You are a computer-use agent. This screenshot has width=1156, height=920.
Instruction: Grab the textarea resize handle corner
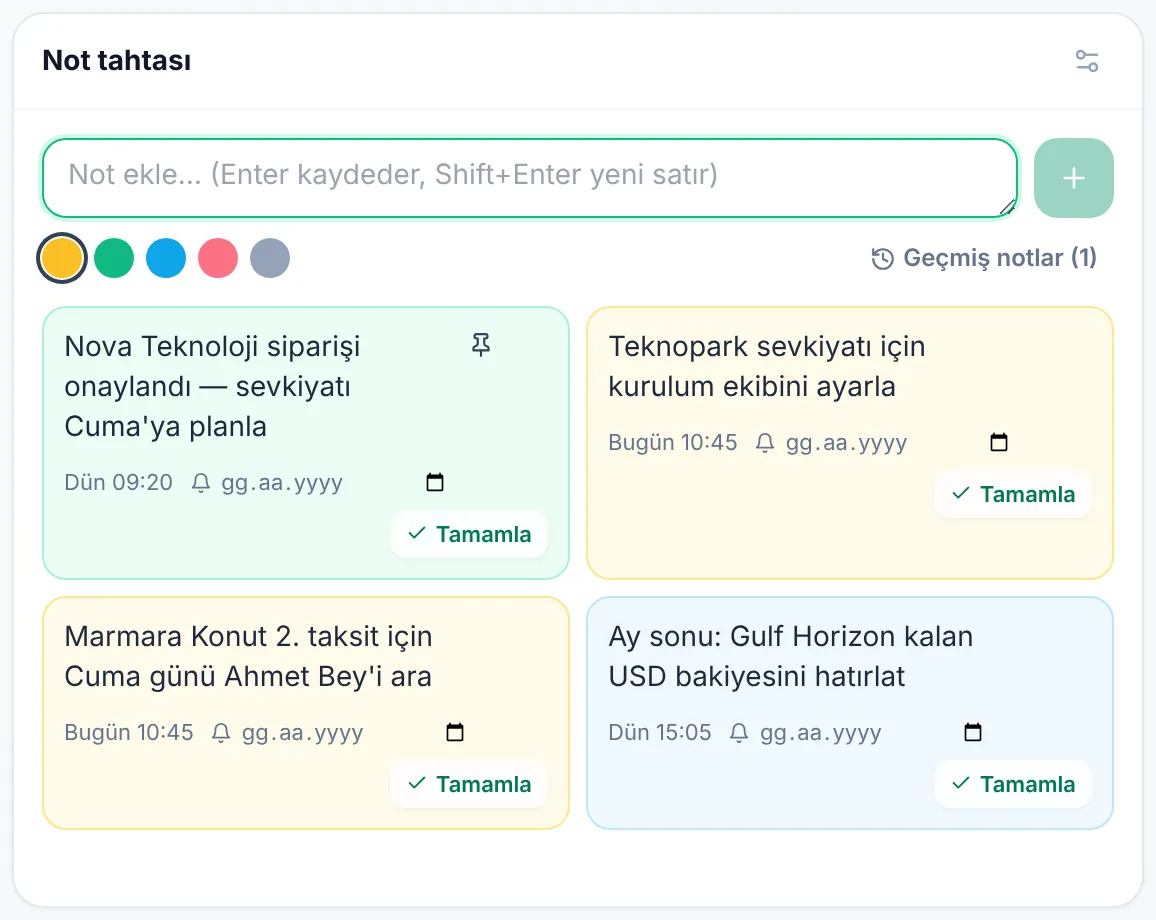click(1008, 208)
